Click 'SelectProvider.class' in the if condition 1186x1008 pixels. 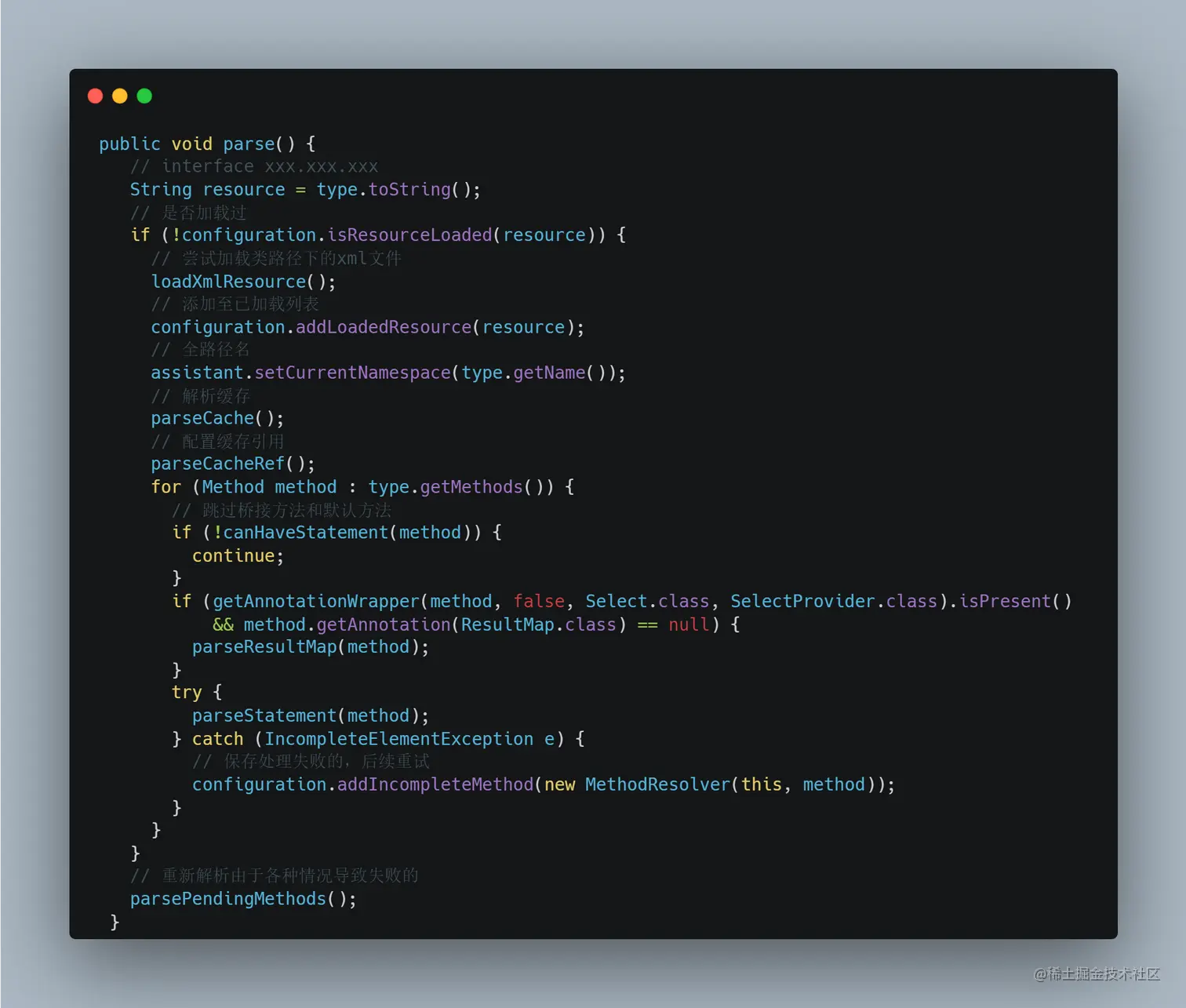pyautogui.click(x=834, y=602)
